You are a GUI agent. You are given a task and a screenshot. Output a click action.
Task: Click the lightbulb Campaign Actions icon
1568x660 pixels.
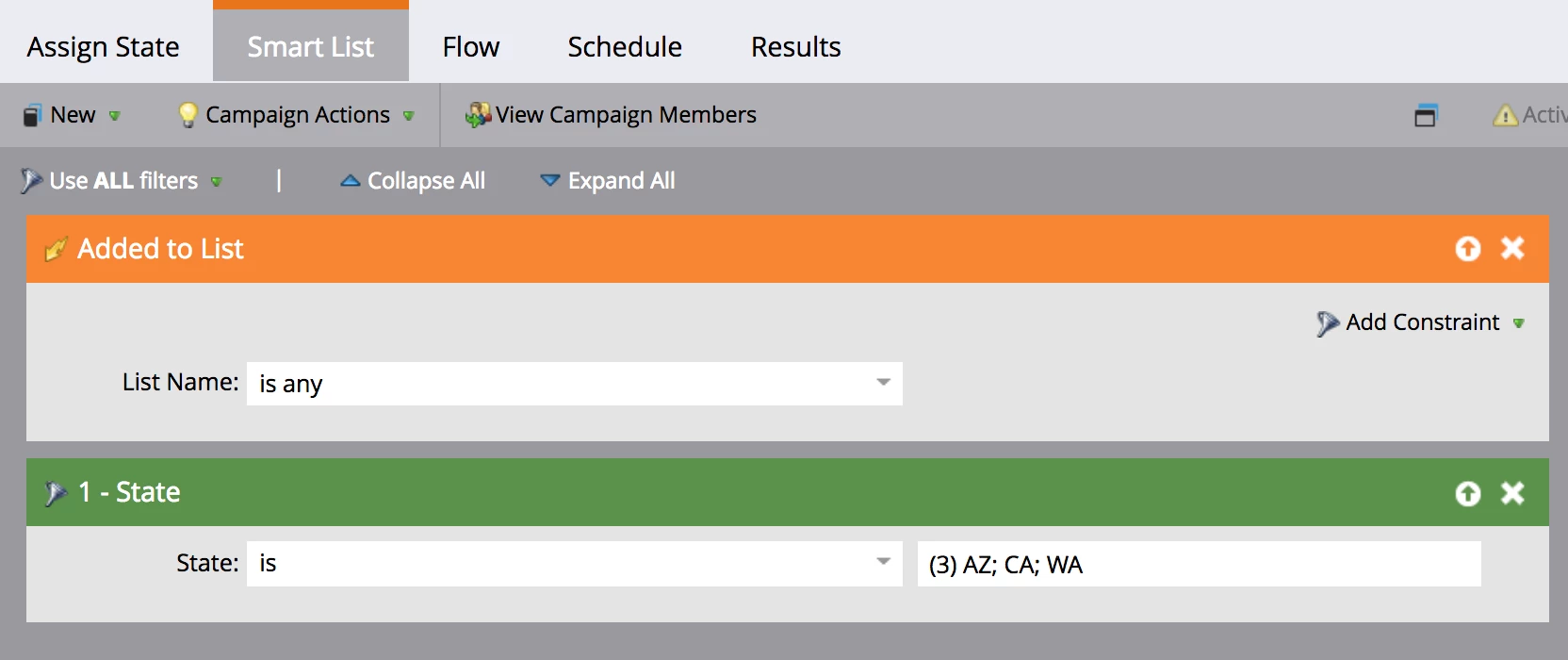point(188,115)
